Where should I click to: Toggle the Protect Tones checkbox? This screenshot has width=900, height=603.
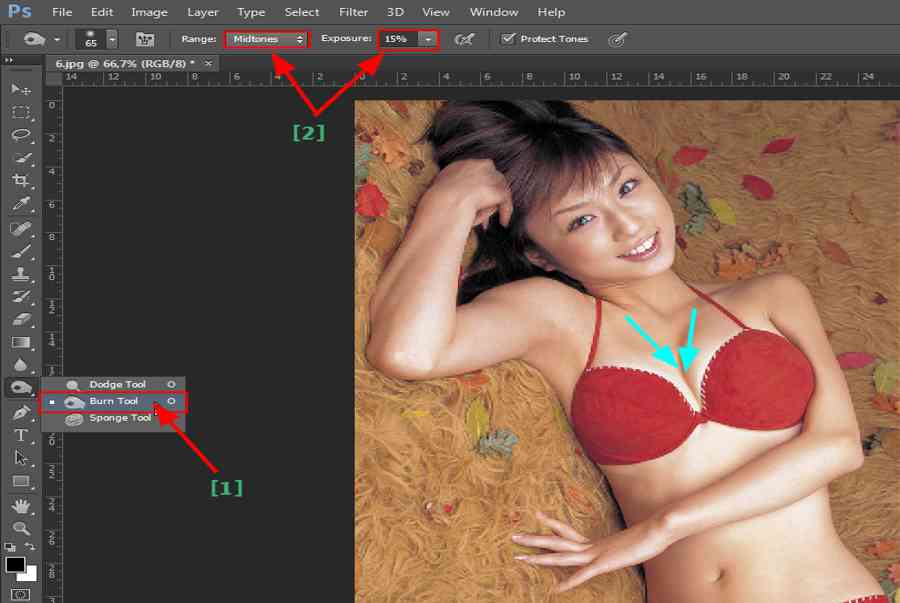[x=507, y=38]
